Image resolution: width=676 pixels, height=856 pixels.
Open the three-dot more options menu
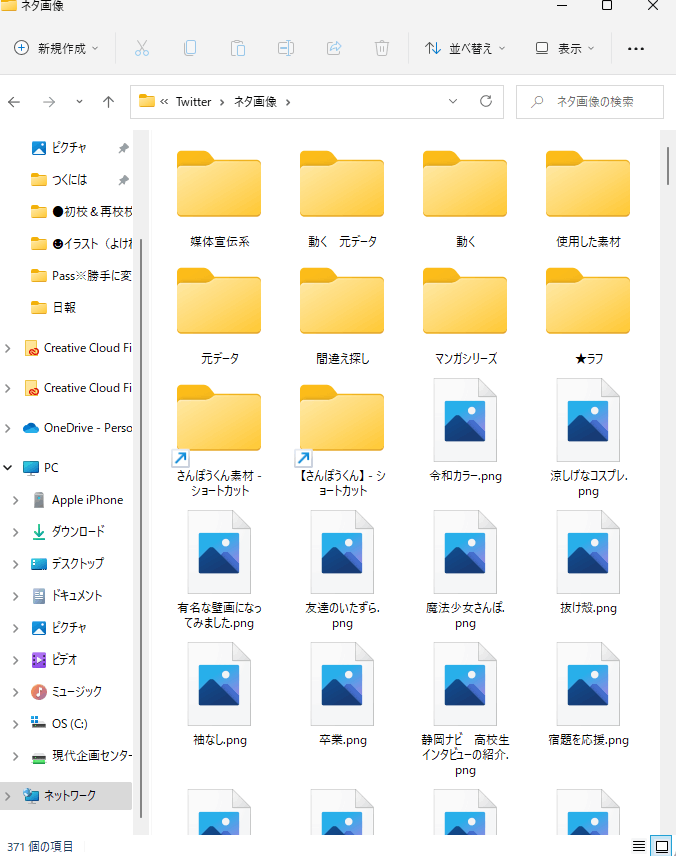636,49
